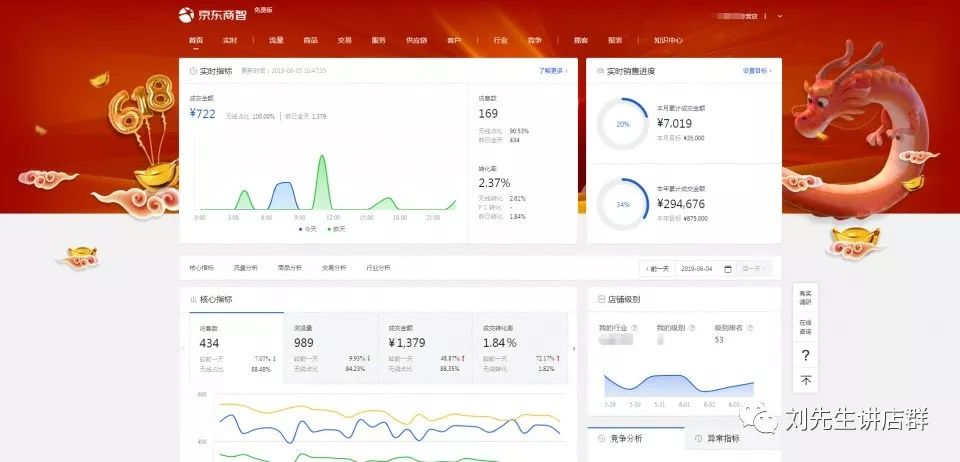The image size is (960, 462).
Task: Click the help icon next to 级别排名
Action: (750, 328)
